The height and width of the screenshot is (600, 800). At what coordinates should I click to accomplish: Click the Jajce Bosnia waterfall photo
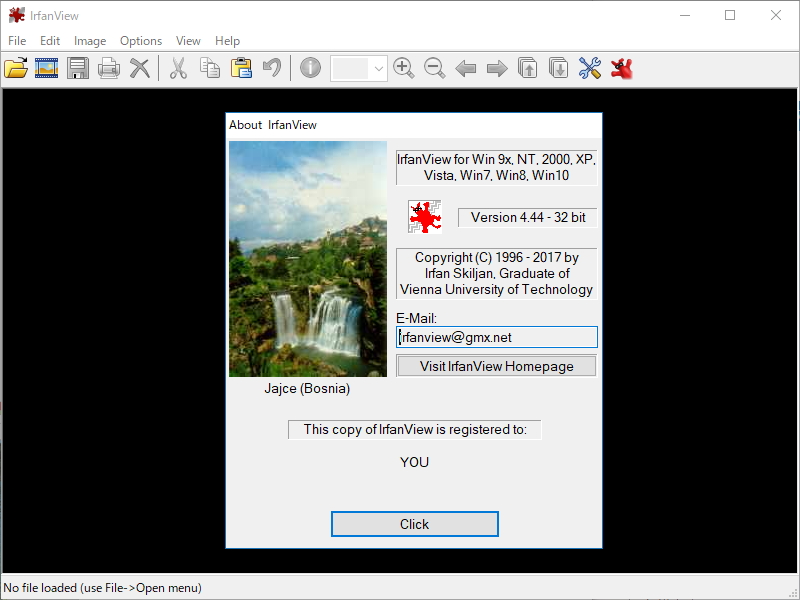click(x=307, y=258)
